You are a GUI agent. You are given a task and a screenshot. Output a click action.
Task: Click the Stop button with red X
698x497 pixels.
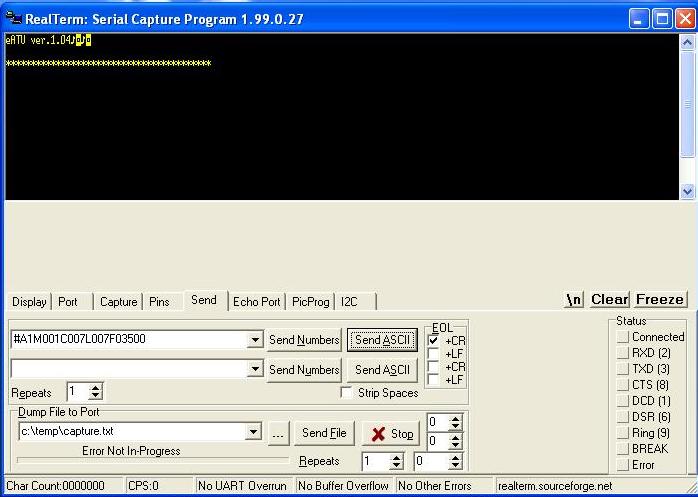click(x=390, y=433)
